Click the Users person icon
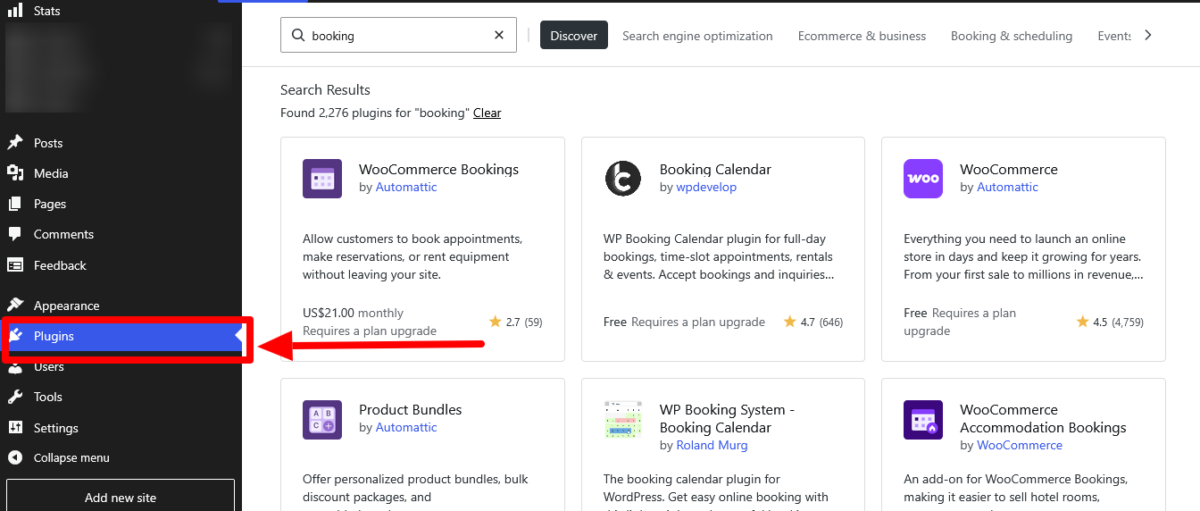Screen dimensions: 1200x511 click(15, 367)
